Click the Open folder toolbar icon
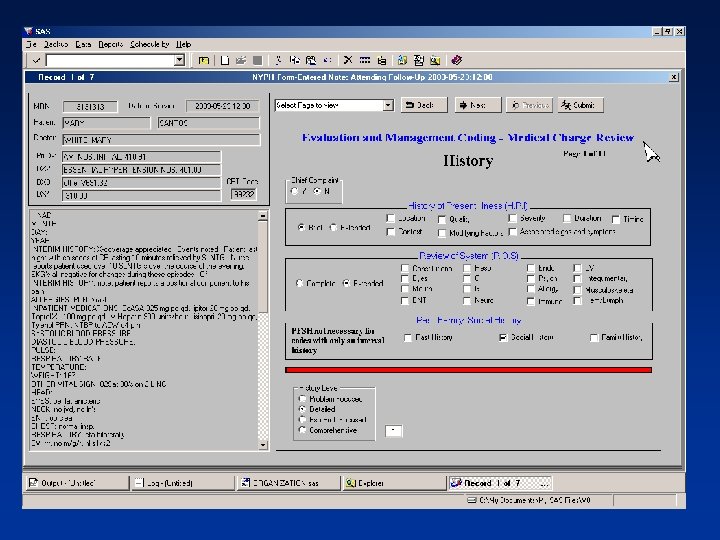Viewport: 720px width, 540px height. 241,60
